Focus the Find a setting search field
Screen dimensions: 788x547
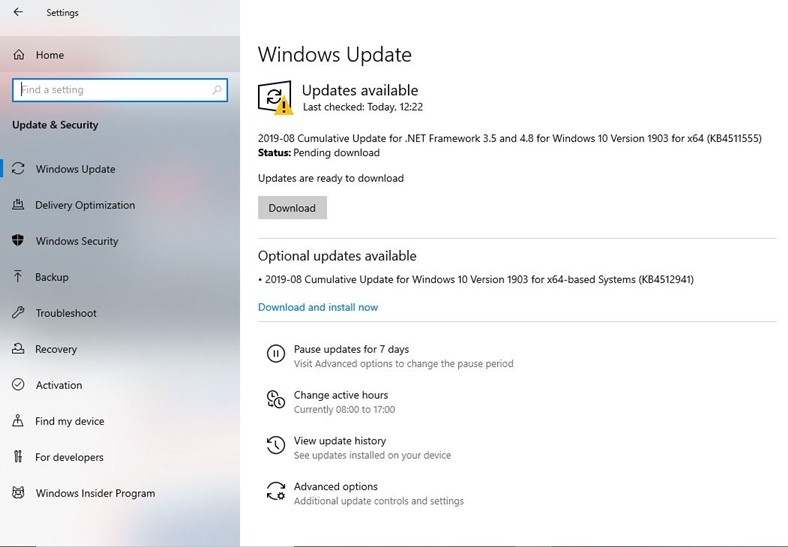tap(120, 90)
